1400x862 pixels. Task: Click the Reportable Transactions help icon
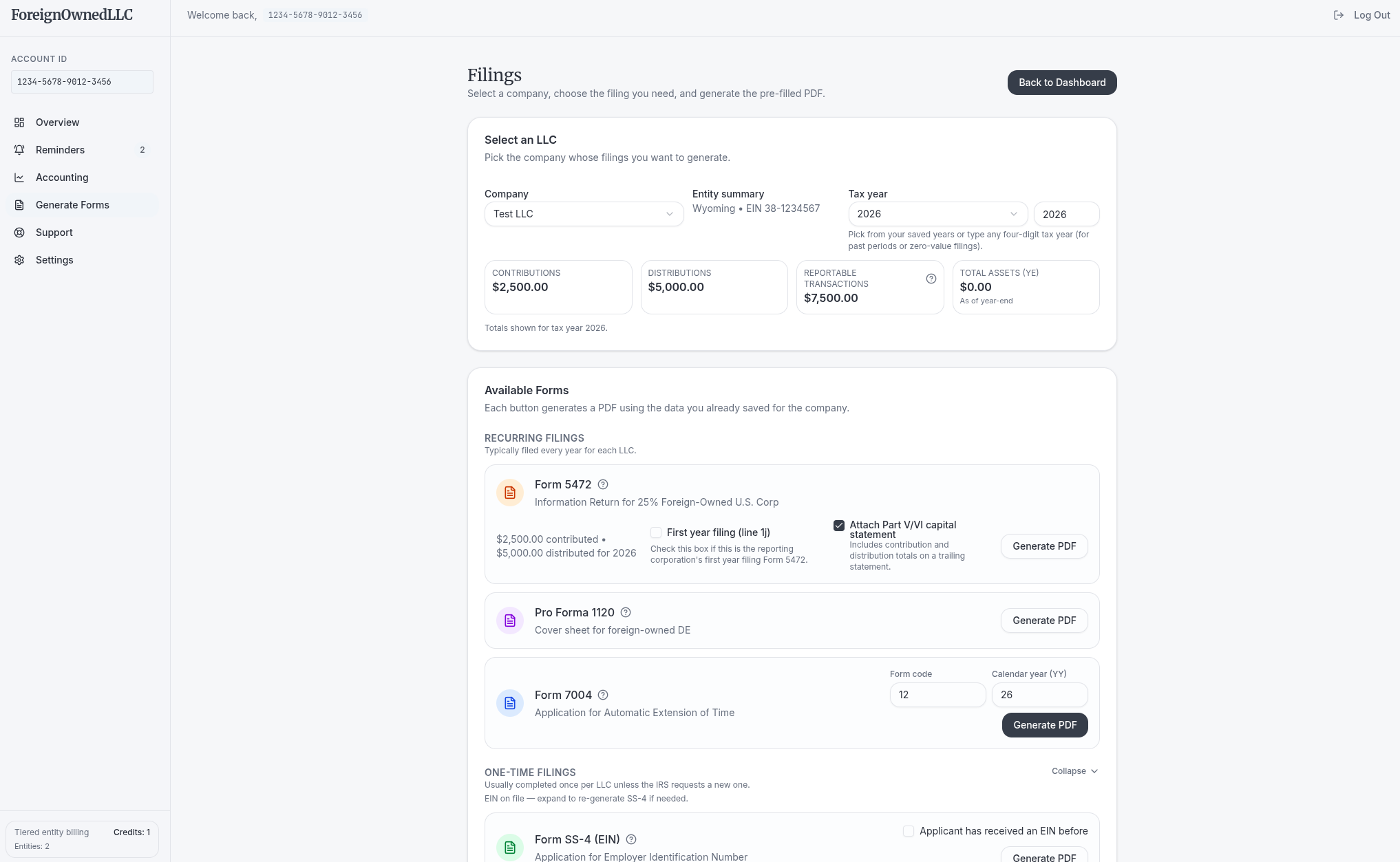click(x=931, y=278)
